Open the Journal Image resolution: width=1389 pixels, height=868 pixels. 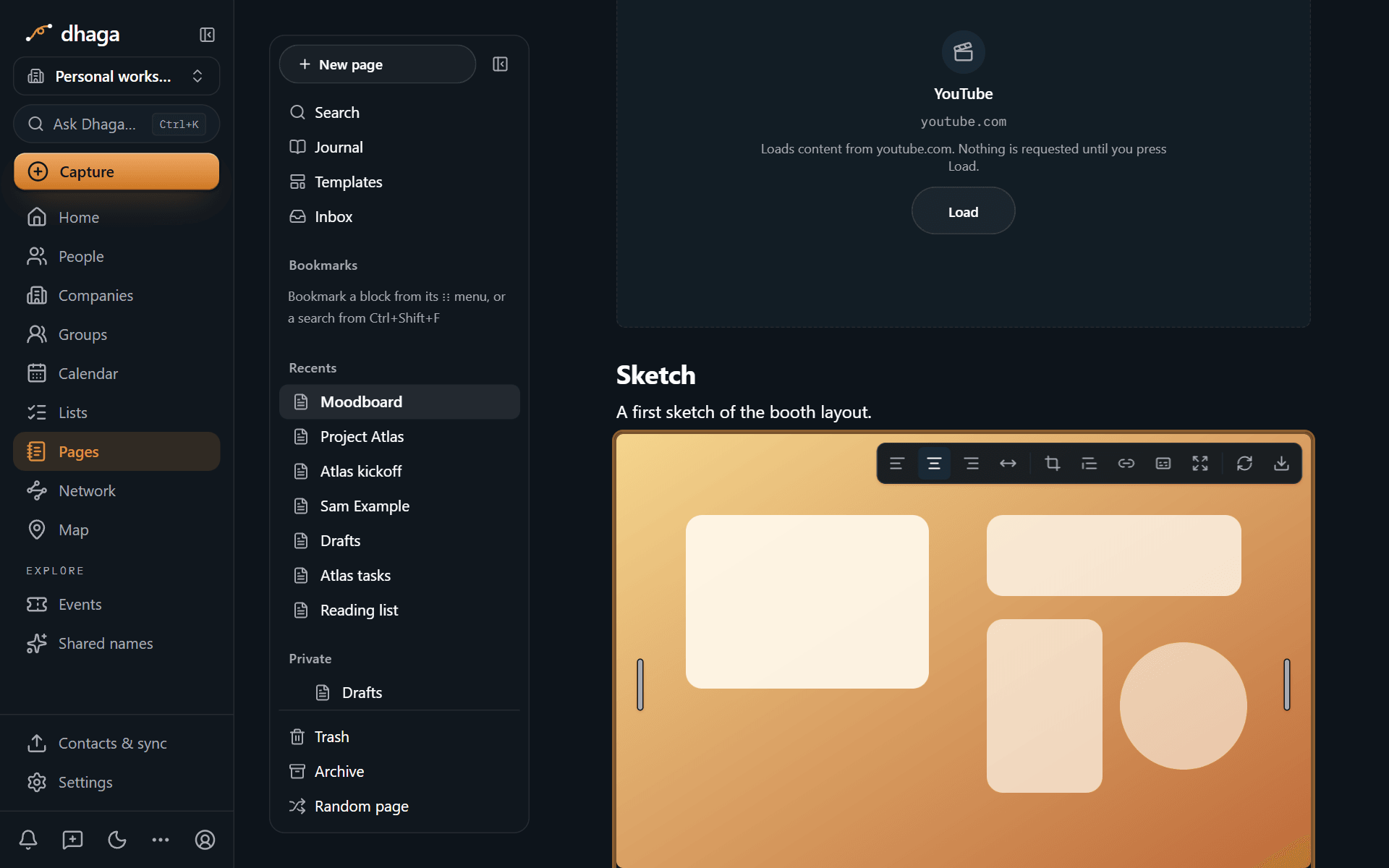click(x=399, y=147)
